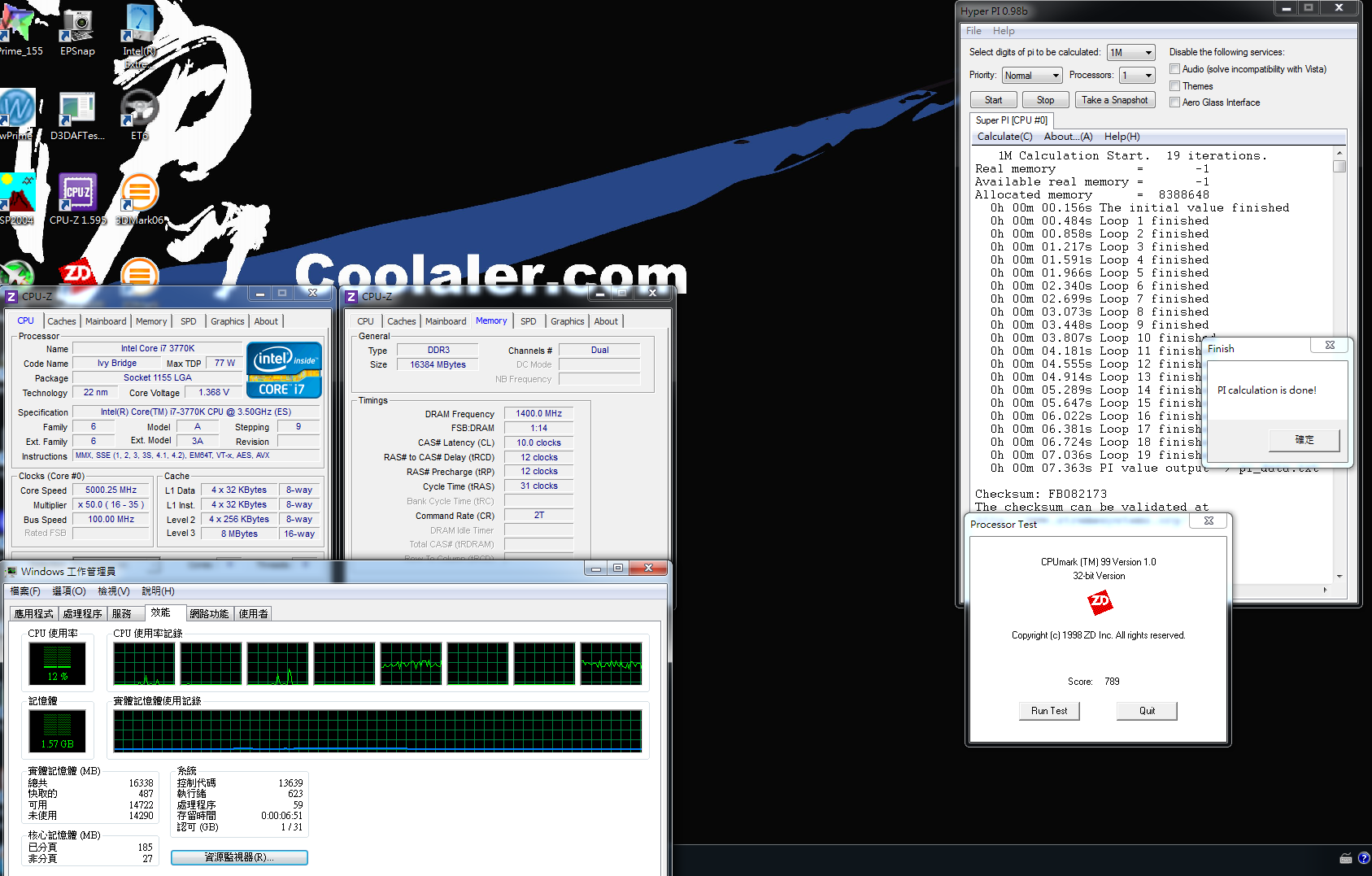The width and height of the screenshot is (1372, 876).
Task: Open About...(A) menu in Super PI
Action: click(x=1068, y=137)
